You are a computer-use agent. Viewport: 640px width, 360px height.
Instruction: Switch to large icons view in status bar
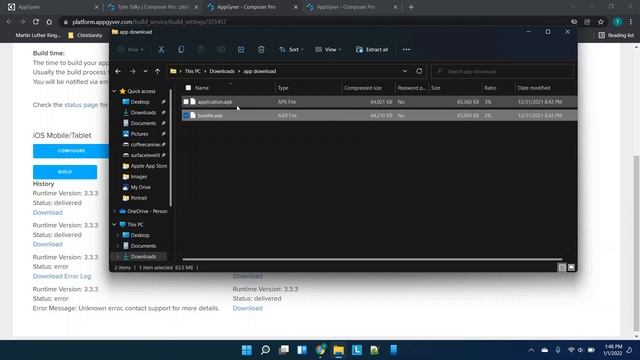[x=571, y=267]
